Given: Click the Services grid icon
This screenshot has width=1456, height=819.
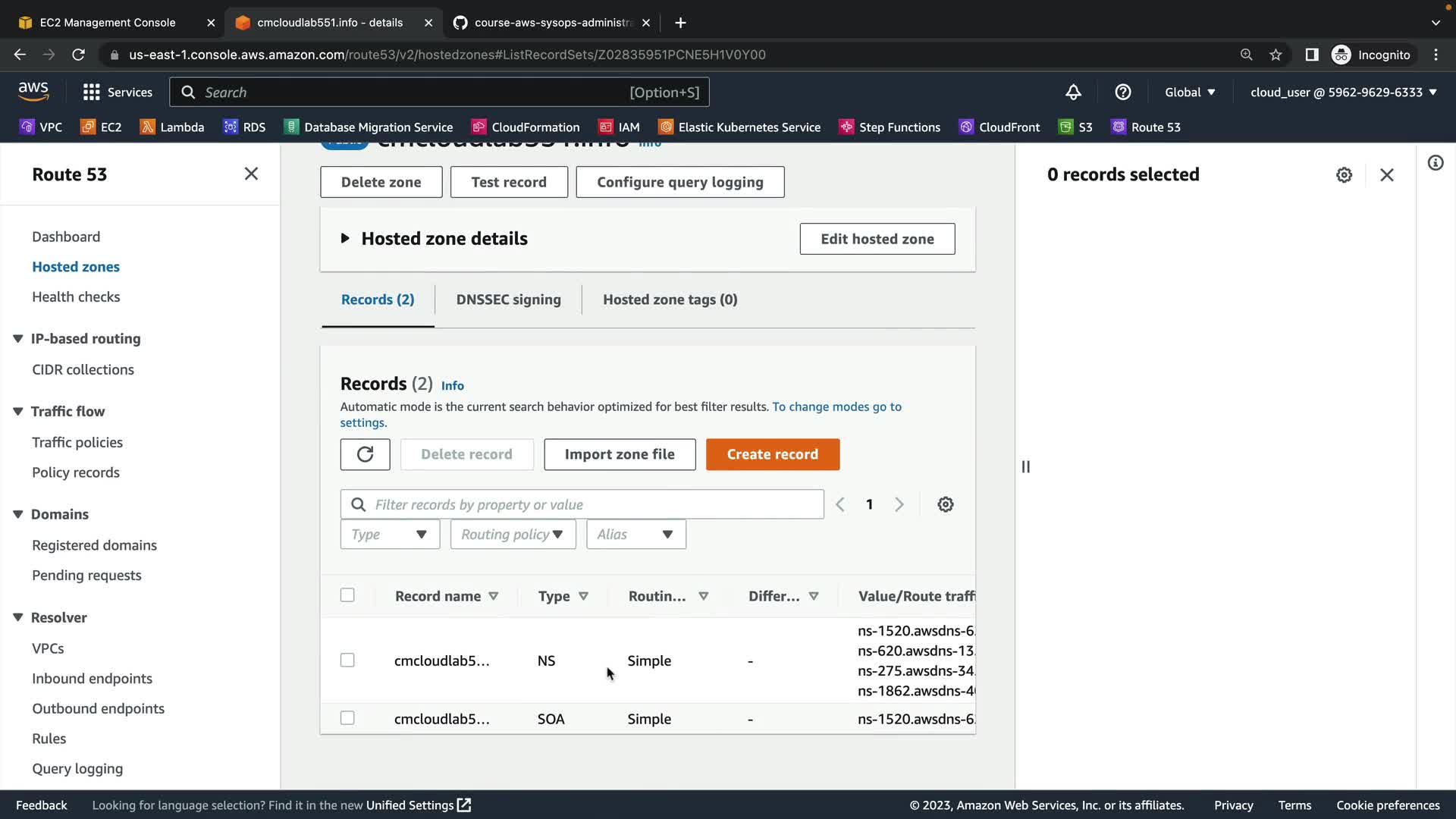Looking at the screenshot, I should click(92, 93).
